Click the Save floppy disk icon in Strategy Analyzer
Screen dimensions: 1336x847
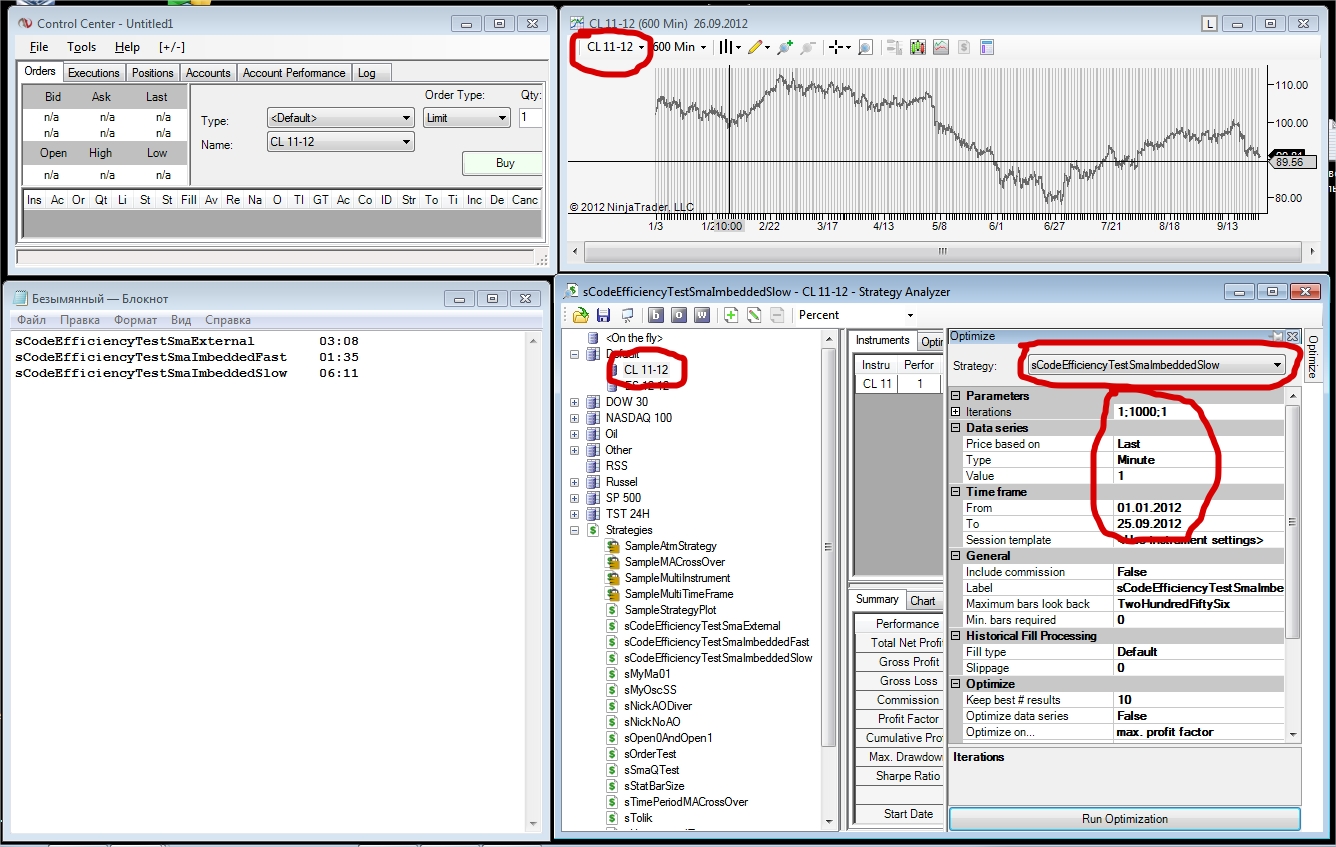(603, 315)
